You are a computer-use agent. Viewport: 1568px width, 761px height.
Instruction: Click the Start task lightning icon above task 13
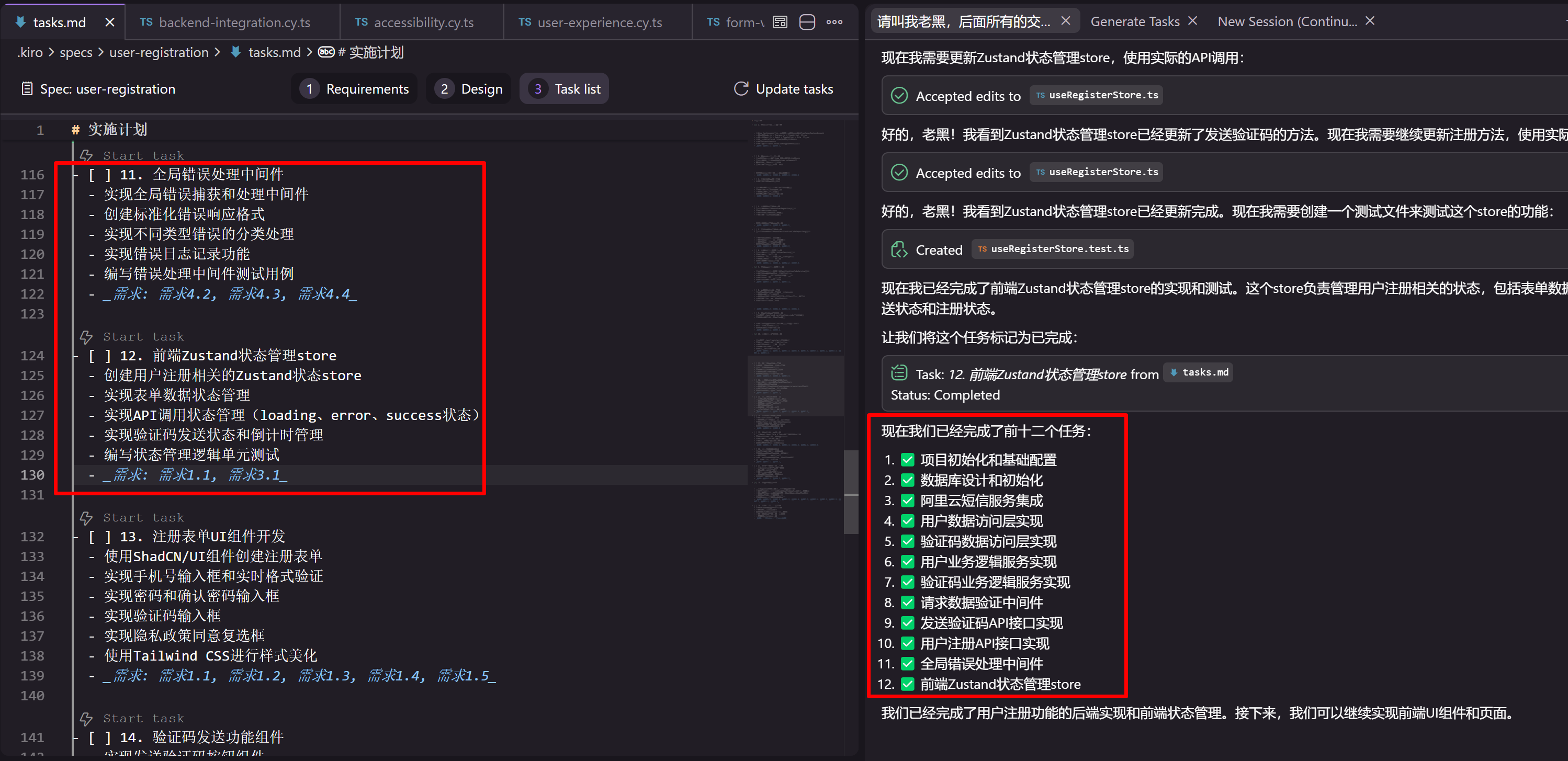86,517
